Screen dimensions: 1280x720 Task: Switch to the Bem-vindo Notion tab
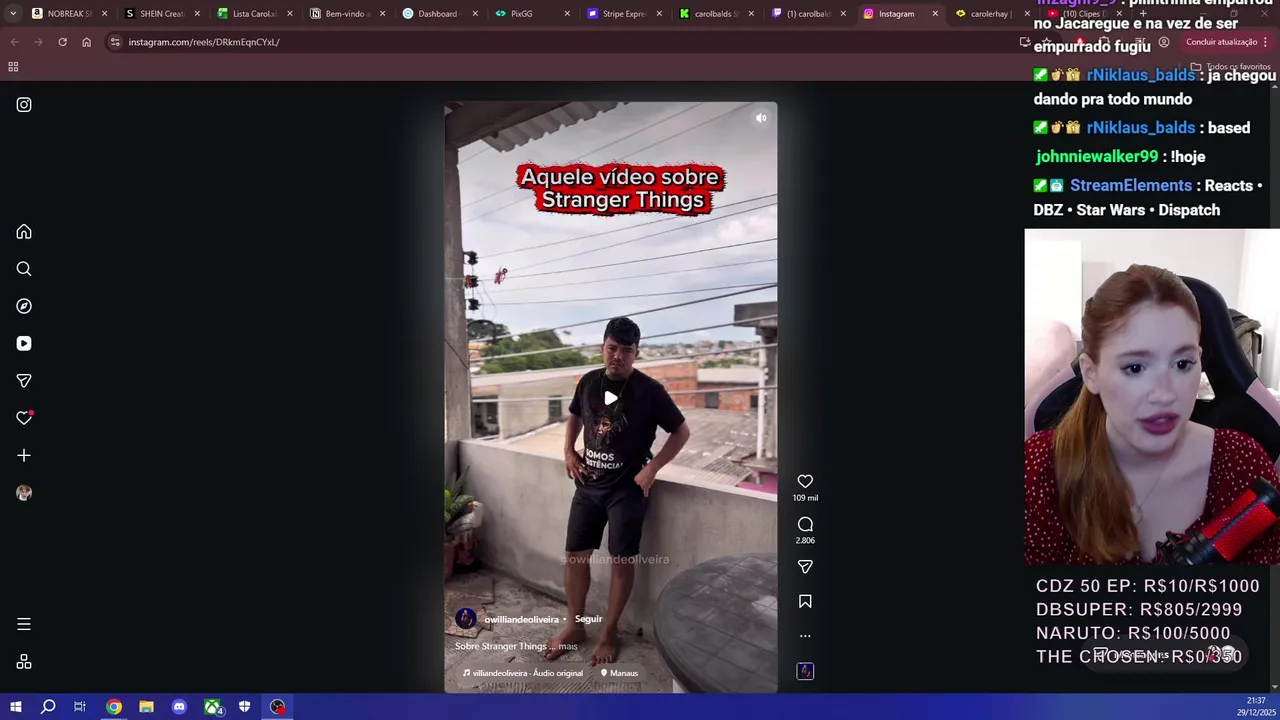pyautogui.click(x=345, y=14)
